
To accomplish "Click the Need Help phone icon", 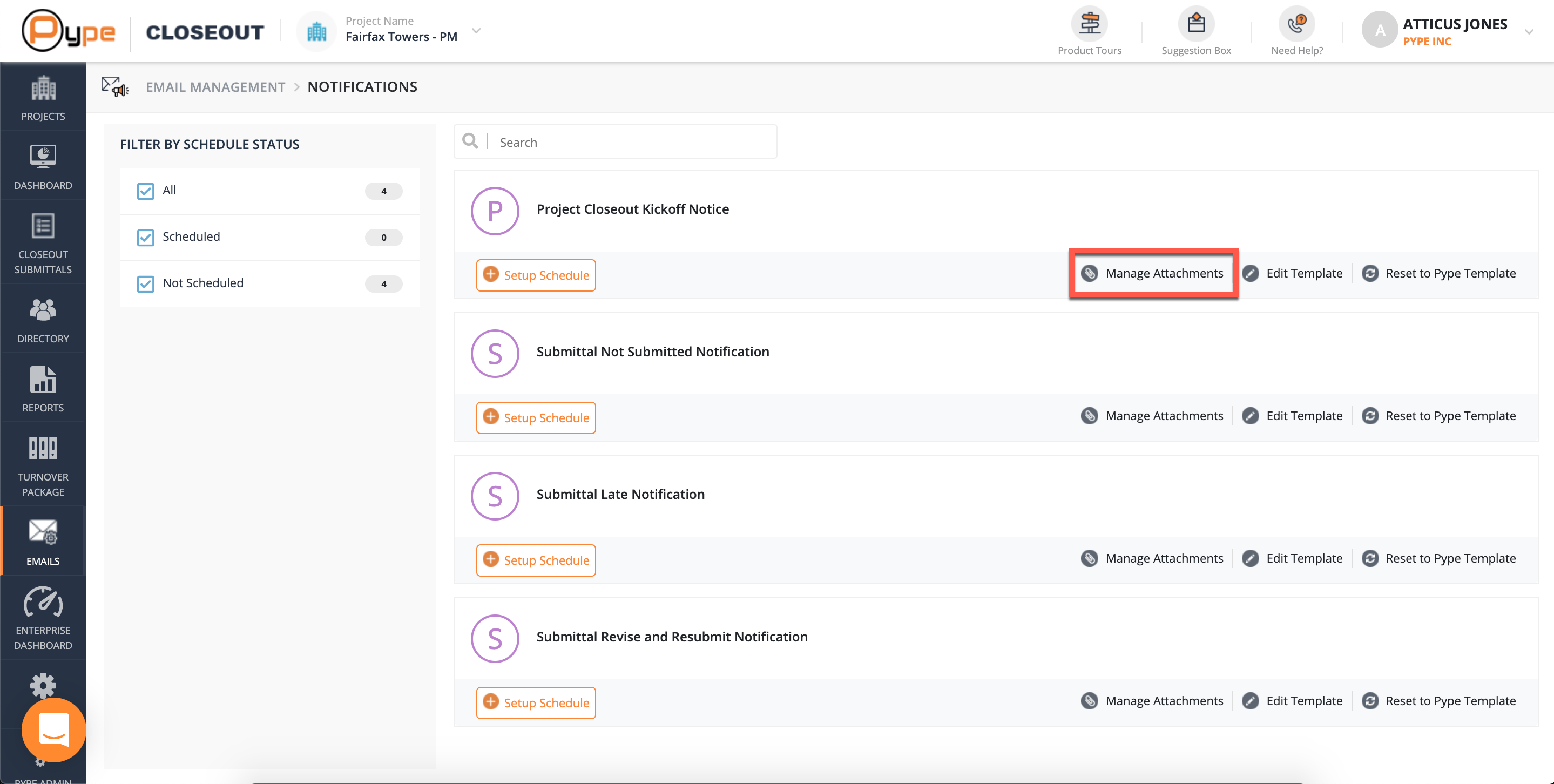I will pos(1296,24).
